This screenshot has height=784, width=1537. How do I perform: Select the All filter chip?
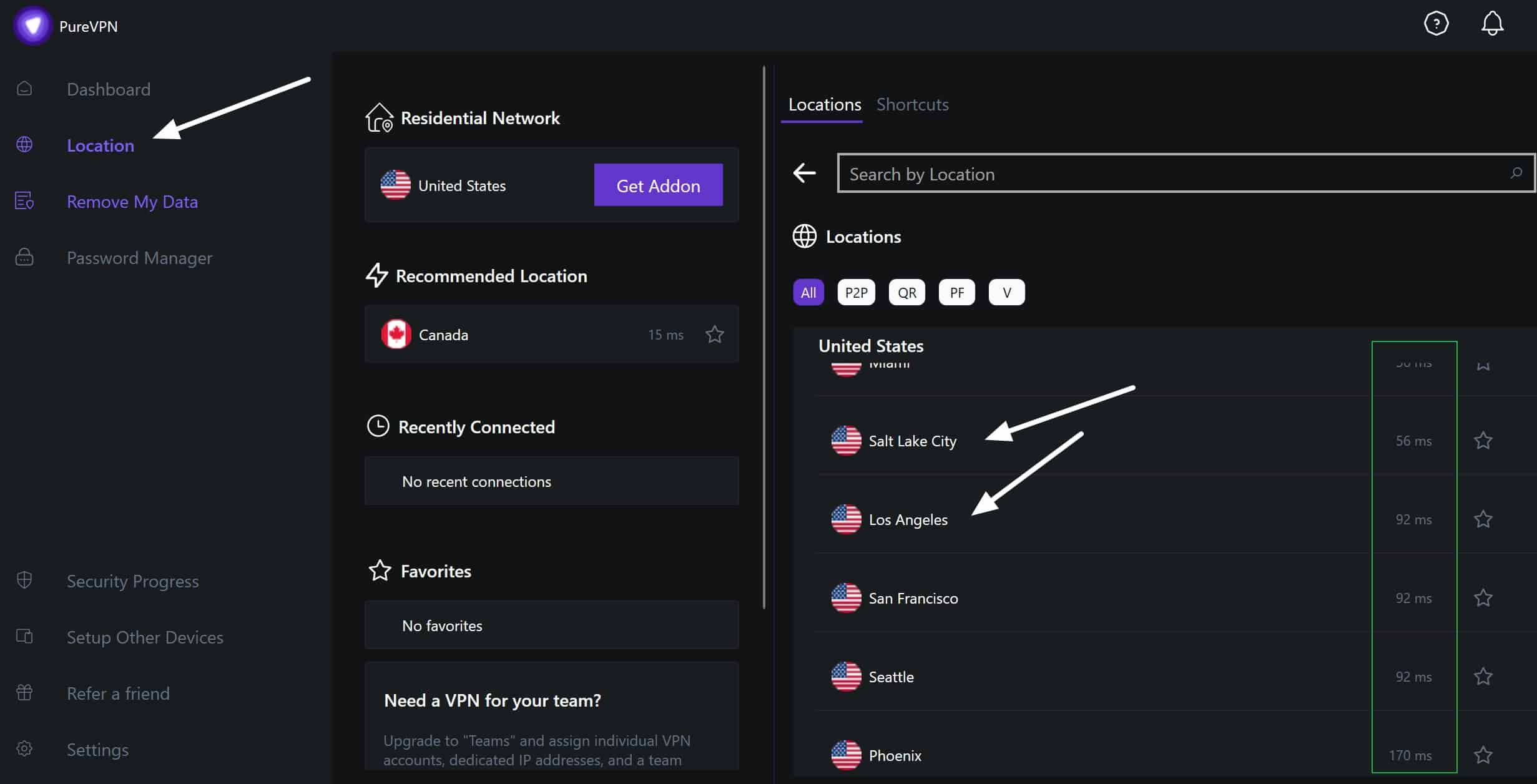click(808, 292)
